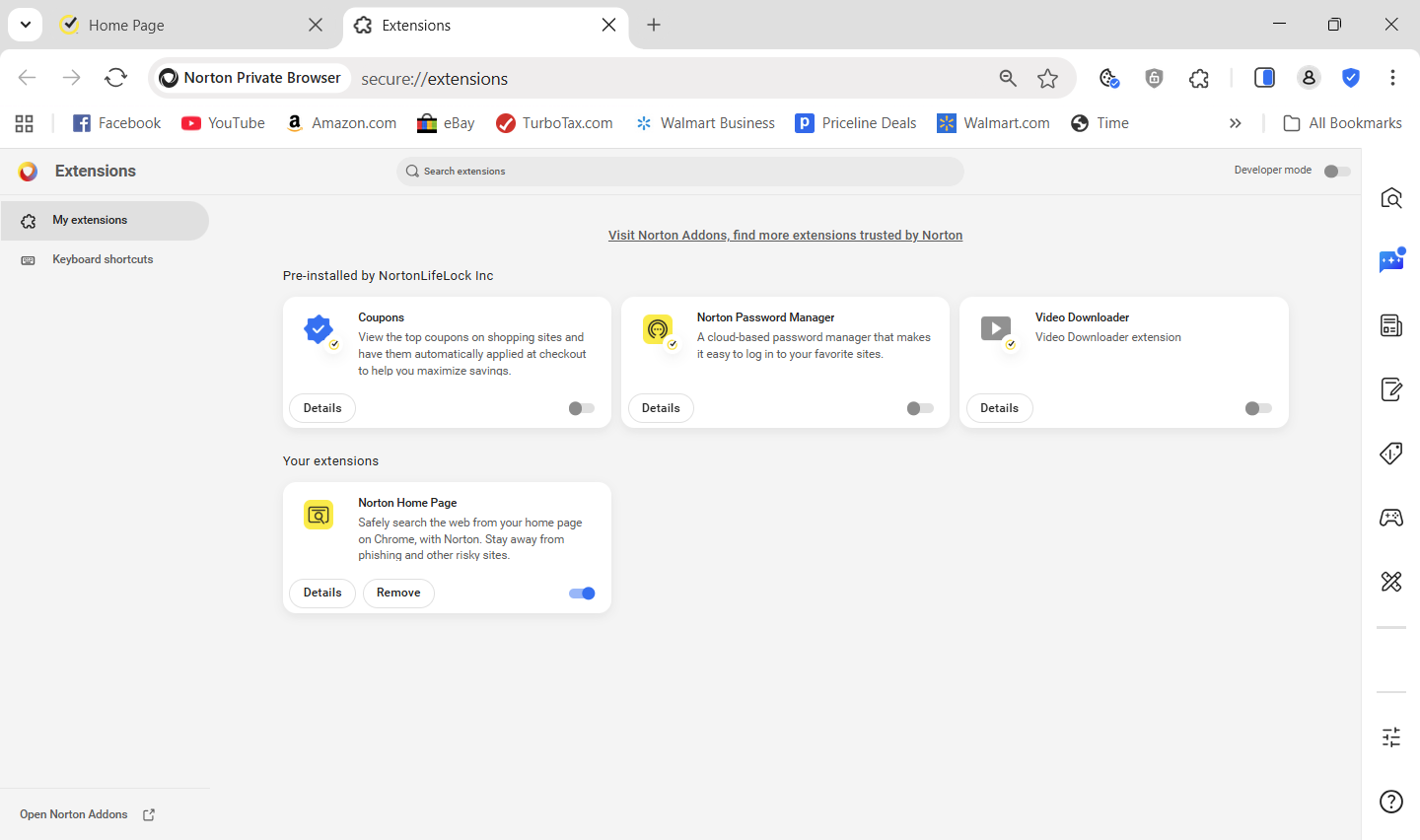This screenshot has height=840, width=1420.
Task: Open the extensions puzzle toolbar icon
Action: [x=1199, y=78]
